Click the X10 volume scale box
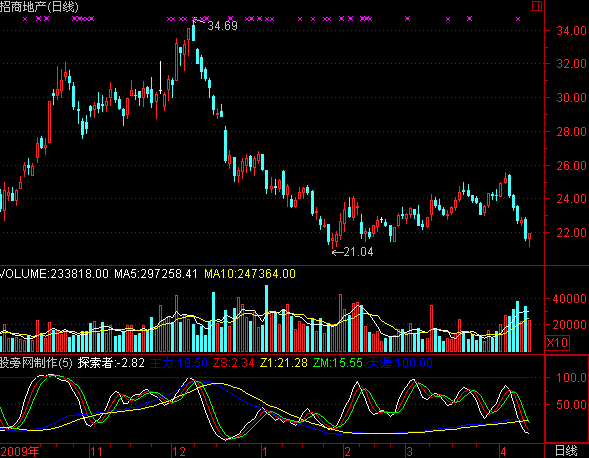Viewport: 589px width, 458px height. pos(557,343)
